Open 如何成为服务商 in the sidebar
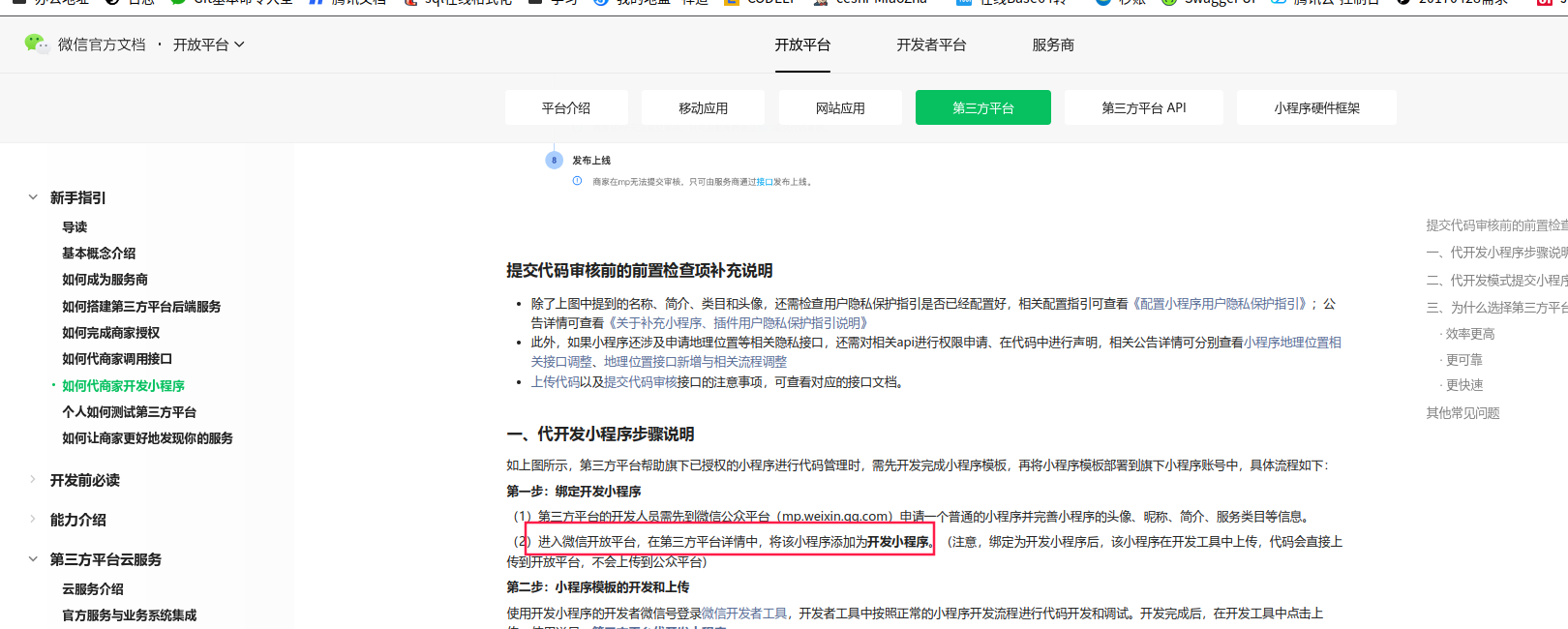1568x629 pixels. click(x=105, y=280)
